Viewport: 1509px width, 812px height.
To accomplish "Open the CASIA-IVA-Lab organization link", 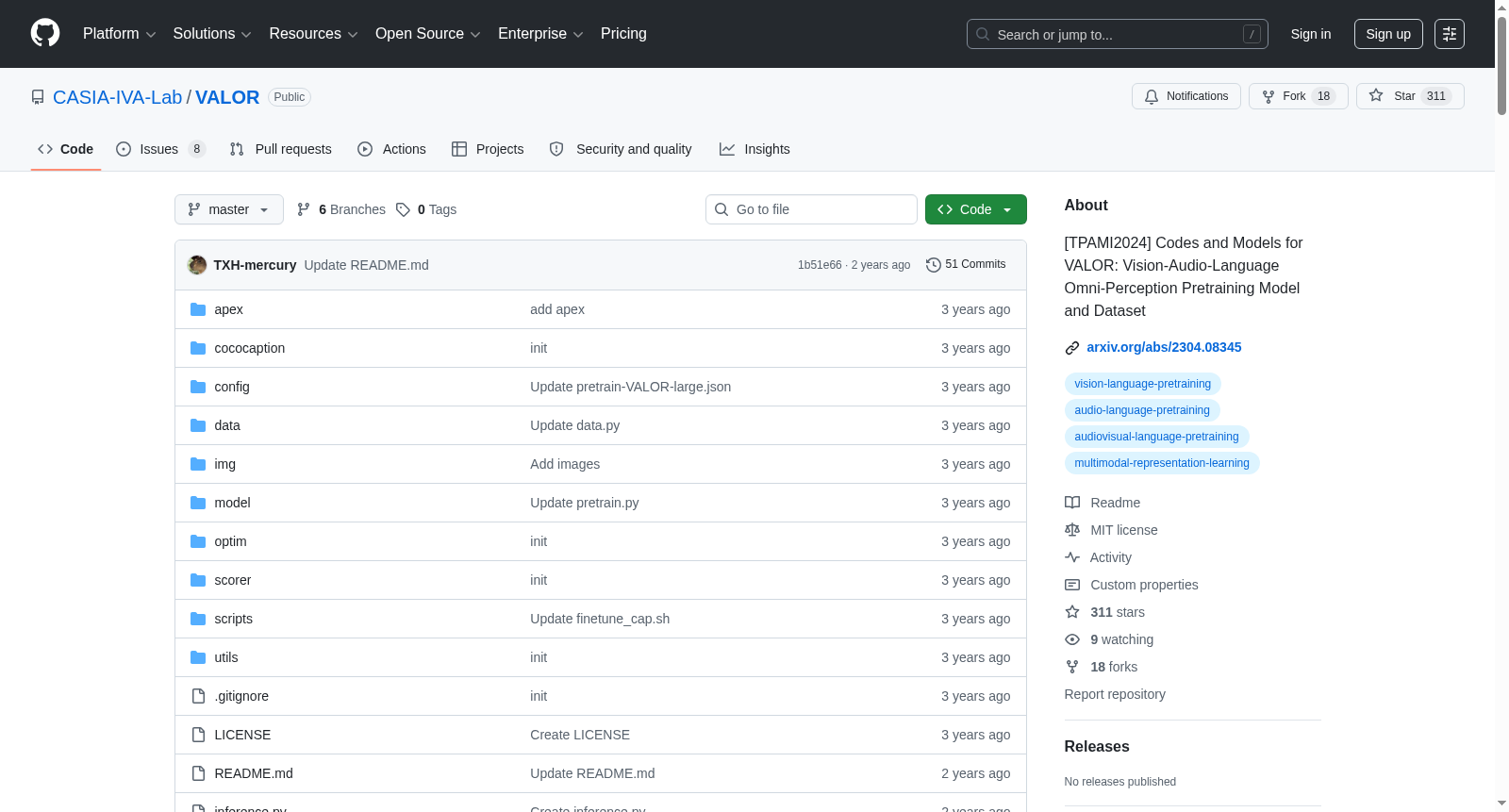I will click(118, 97).
